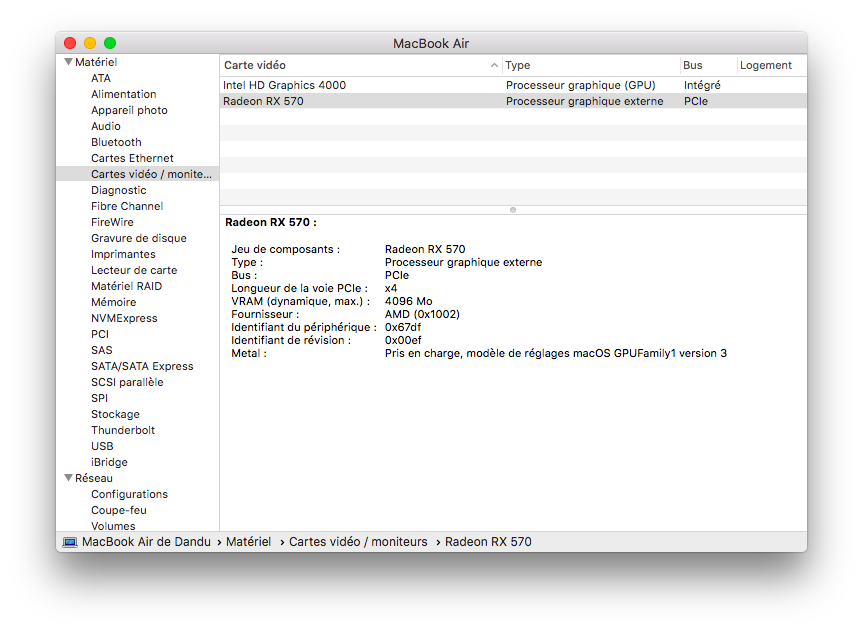863x632 pixels.
Task: Select Cartes vidéo / moniteurs sidebar item
Action: click(138, 174)
